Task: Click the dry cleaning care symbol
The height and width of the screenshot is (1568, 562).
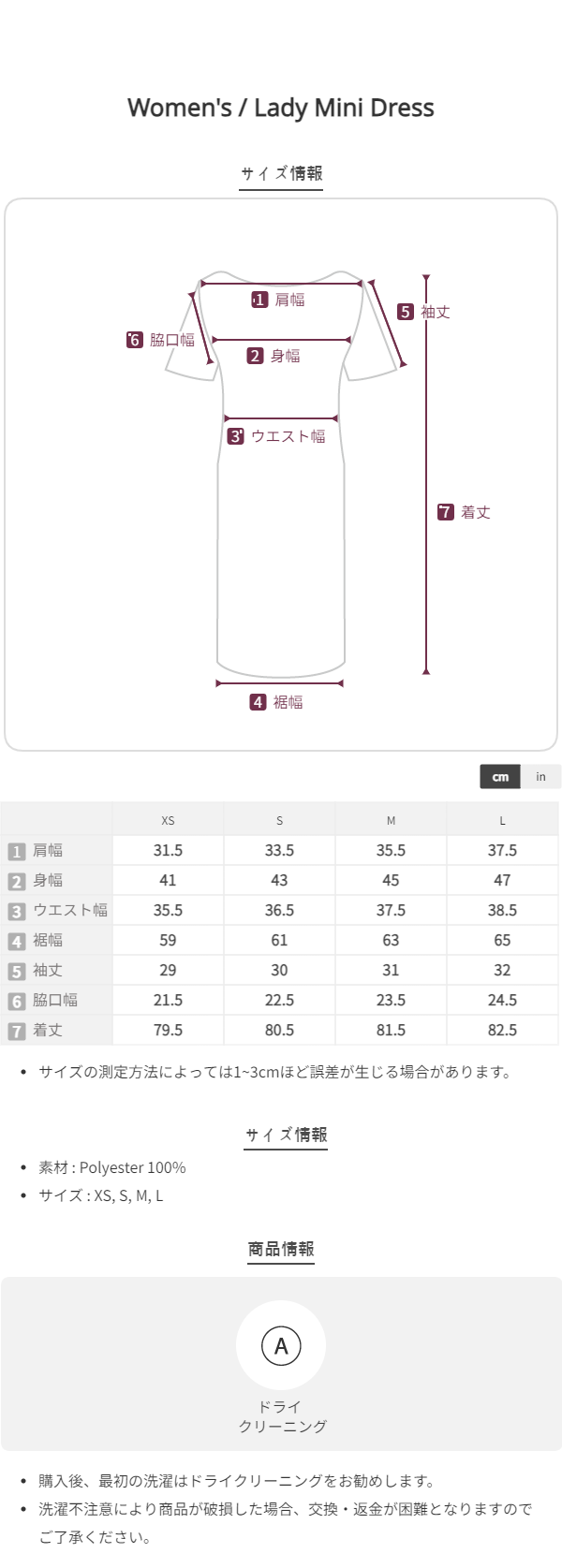Action: pyautogui.click(x=281, y=1346)
